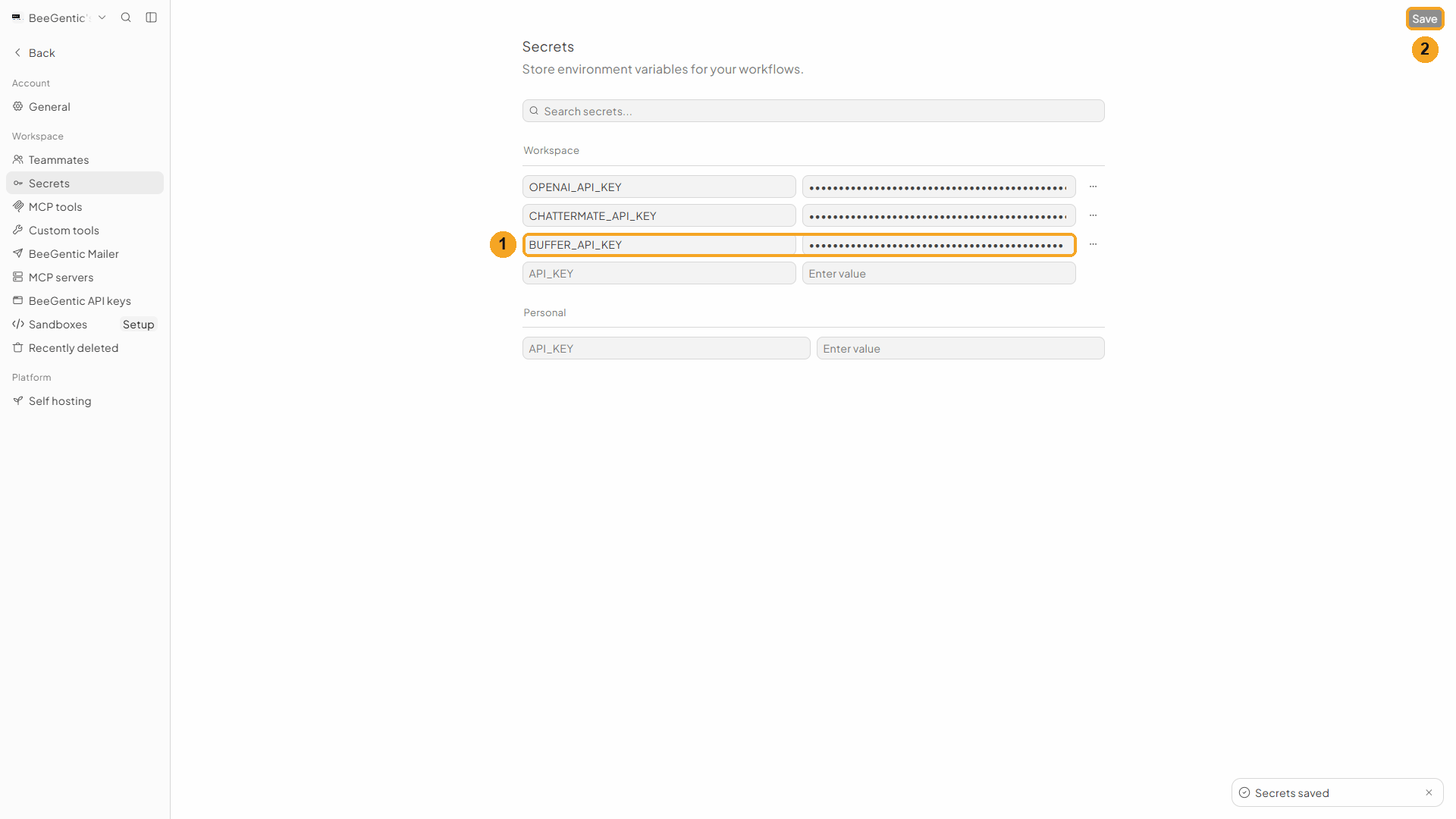The width and height of the screenshot is (1456, 819).
Task: Click the Recently deleted trash icon
Action: click(x=18, y=347)
